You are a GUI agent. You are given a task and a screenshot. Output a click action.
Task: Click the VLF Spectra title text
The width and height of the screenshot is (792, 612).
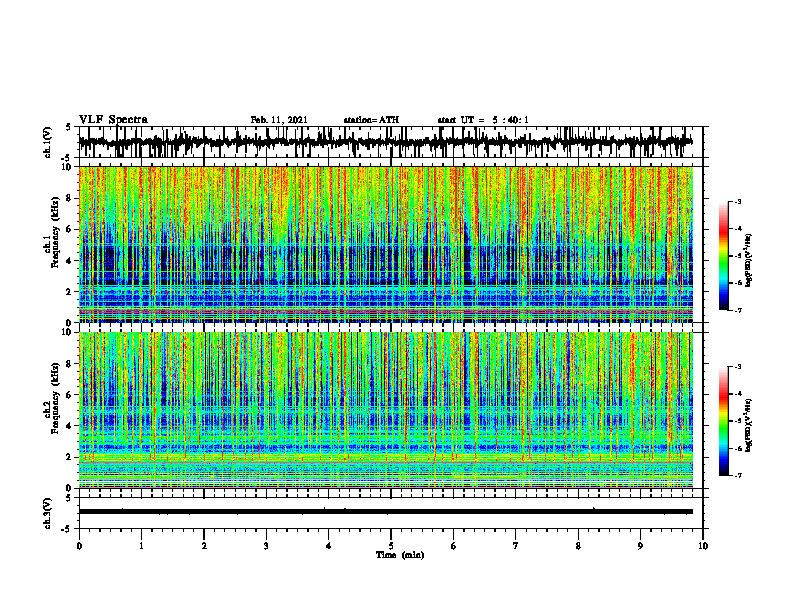113,120
